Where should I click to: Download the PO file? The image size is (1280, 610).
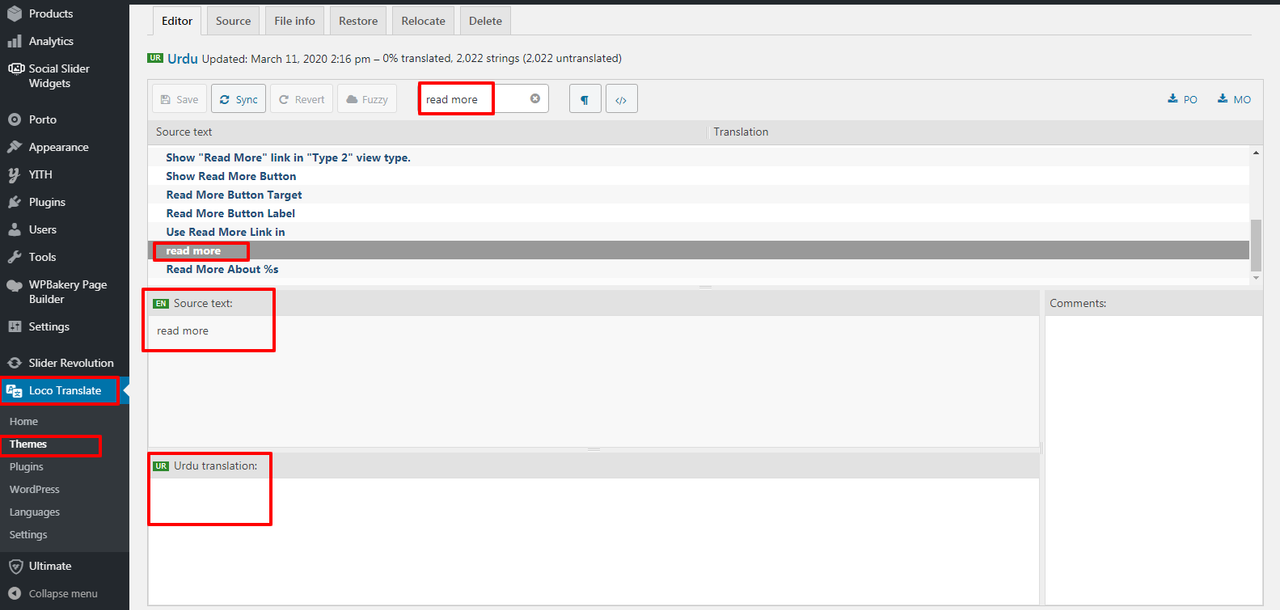(x=1183, y=99)
